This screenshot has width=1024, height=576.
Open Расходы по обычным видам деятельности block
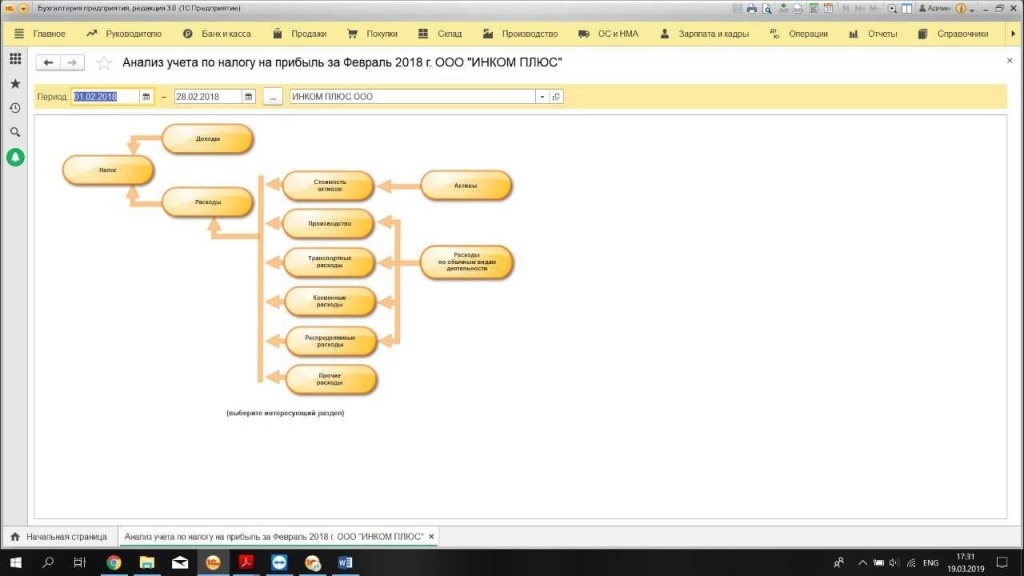466,262
